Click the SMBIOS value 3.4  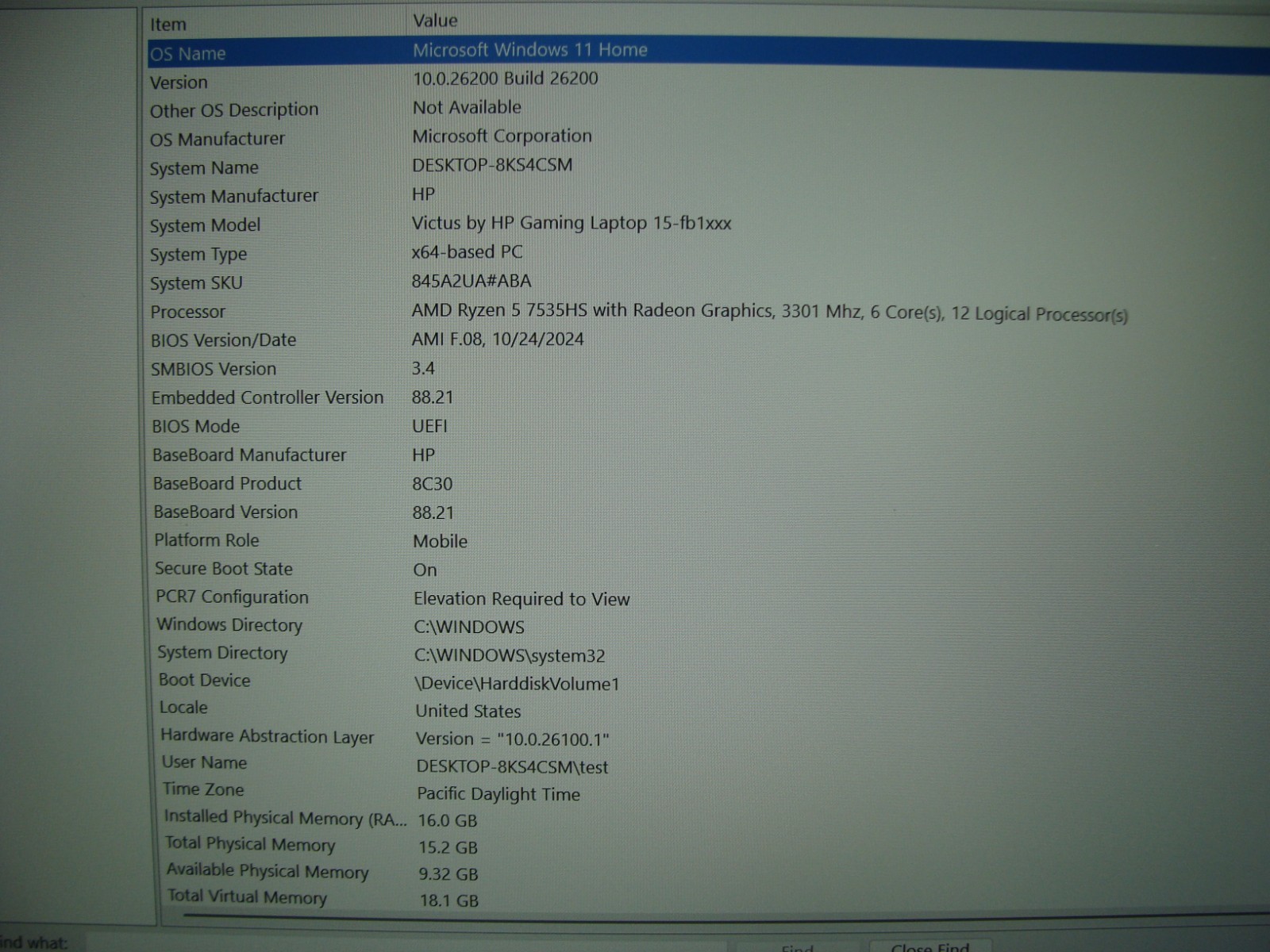point(423,368)
